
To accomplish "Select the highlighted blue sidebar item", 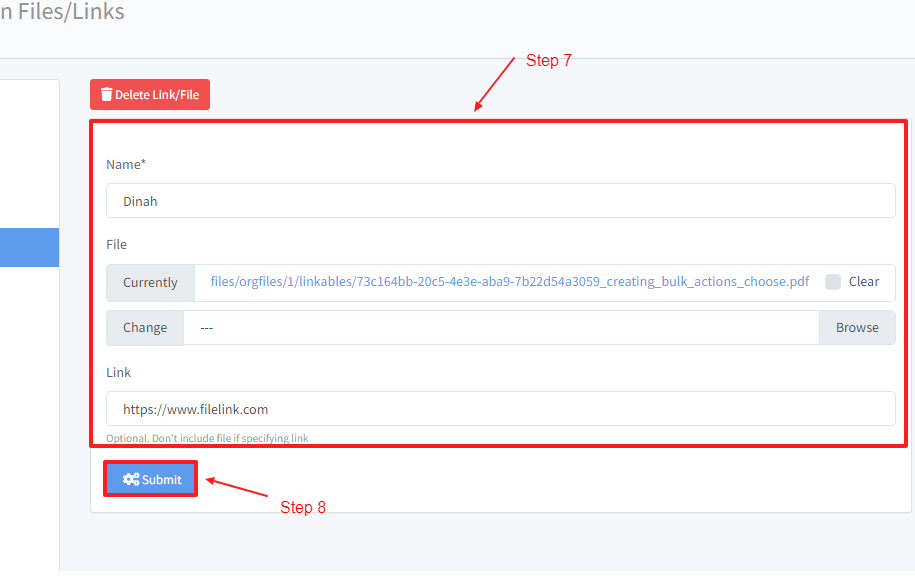I will (29, 247).
